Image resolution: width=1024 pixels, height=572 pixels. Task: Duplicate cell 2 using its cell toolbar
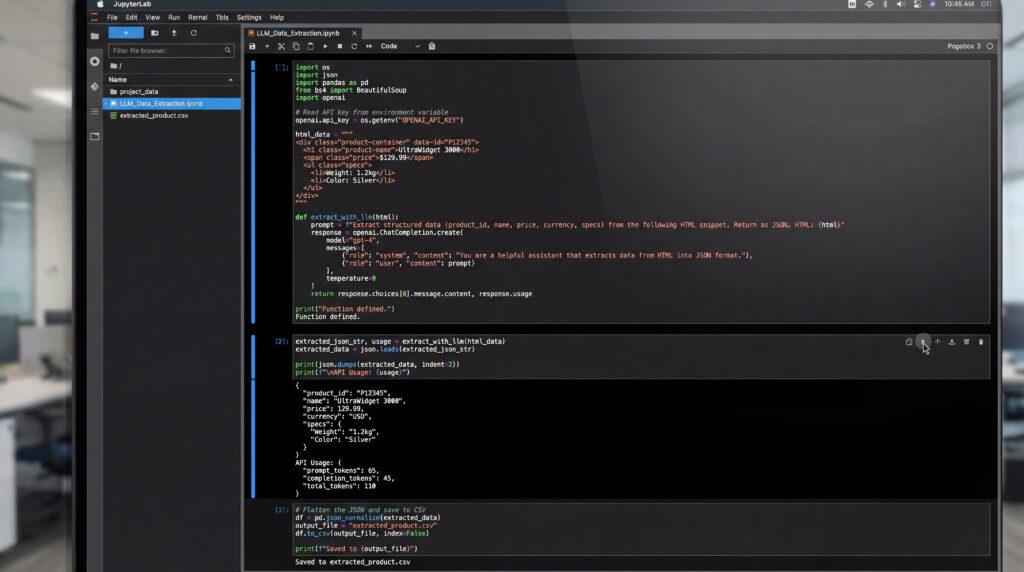(x=909, y=342)
